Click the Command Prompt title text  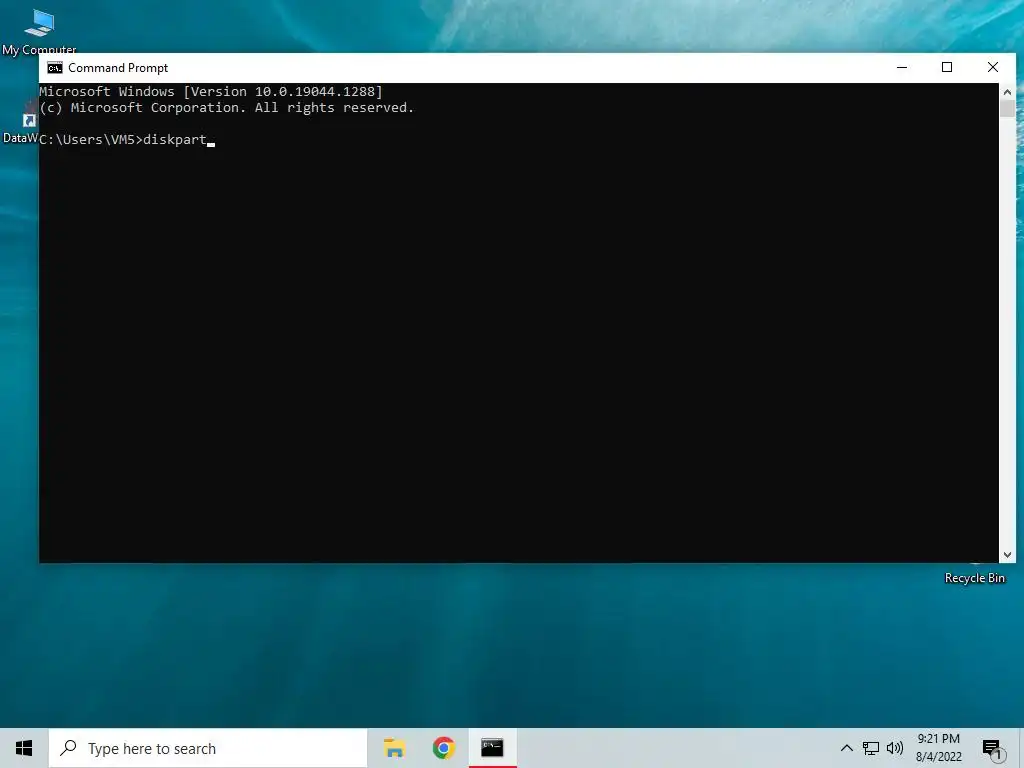point(118,68)
